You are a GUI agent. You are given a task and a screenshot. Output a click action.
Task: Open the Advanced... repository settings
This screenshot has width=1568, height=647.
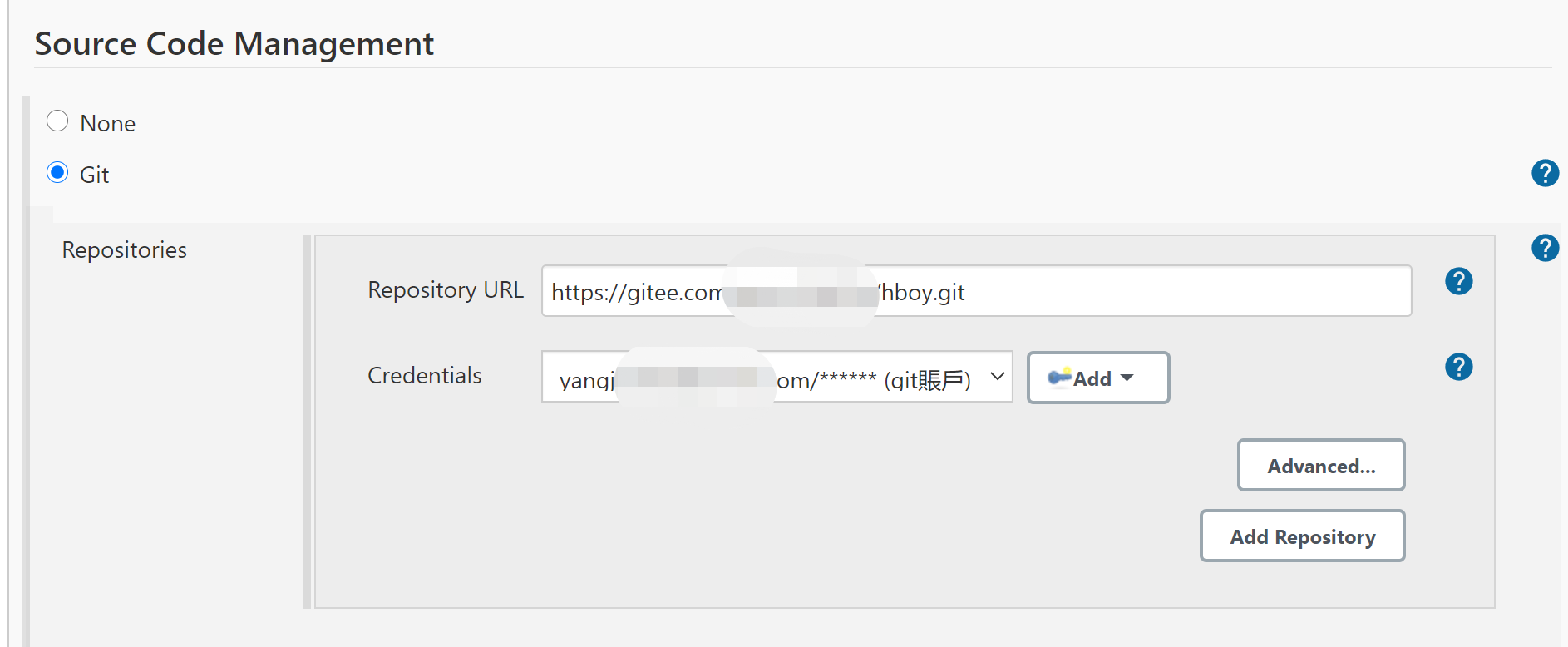tap(1320, 466)
